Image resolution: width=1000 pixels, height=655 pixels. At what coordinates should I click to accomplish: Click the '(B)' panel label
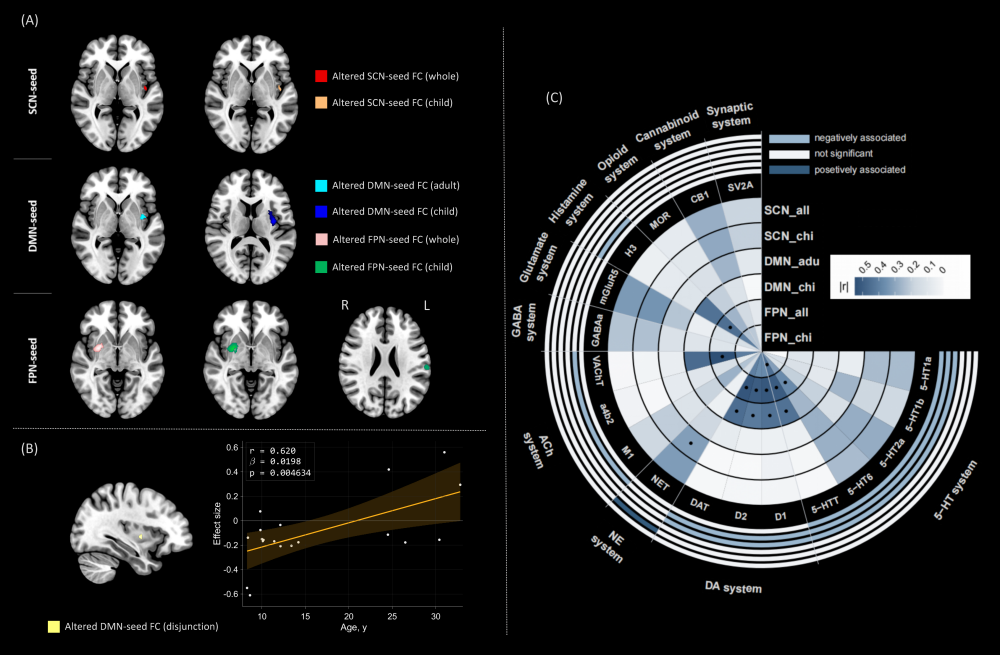tap(29, 448)
